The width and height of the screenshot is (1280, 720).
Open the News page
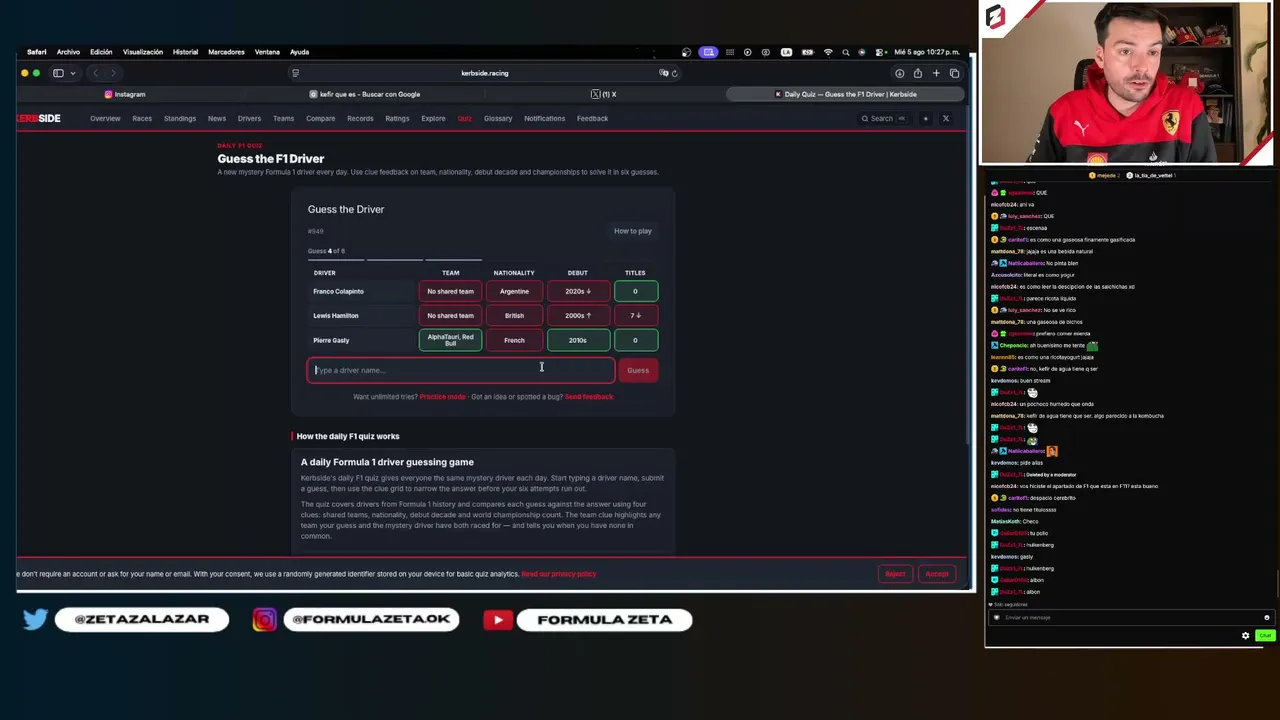coord(217,118)
